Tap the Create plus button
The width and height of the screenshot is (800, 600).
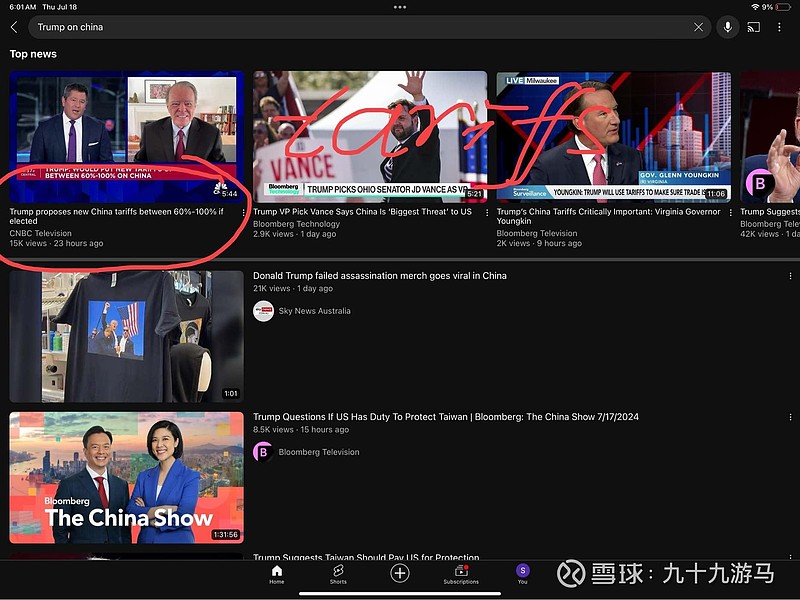tap(400, 573)
